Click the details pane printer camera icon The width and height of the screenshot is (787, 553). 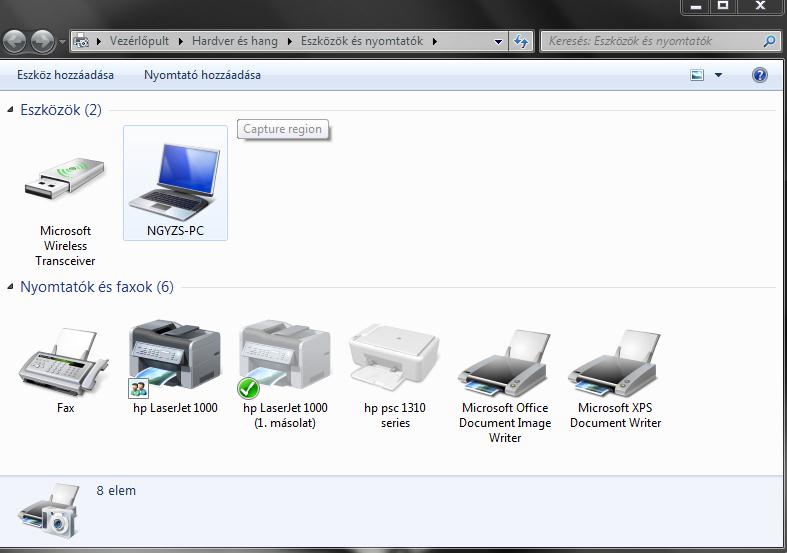point(49,511)
